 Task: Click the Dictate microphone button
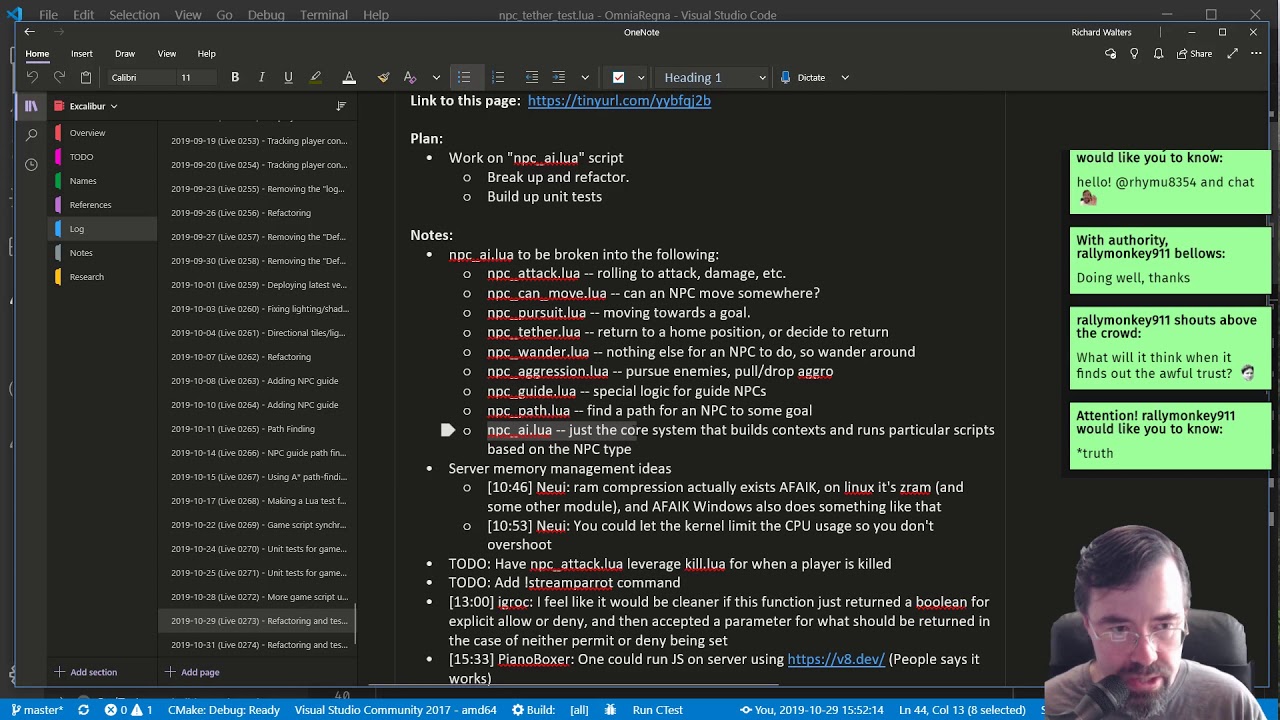pyautogui.click(x=803, y=77)
